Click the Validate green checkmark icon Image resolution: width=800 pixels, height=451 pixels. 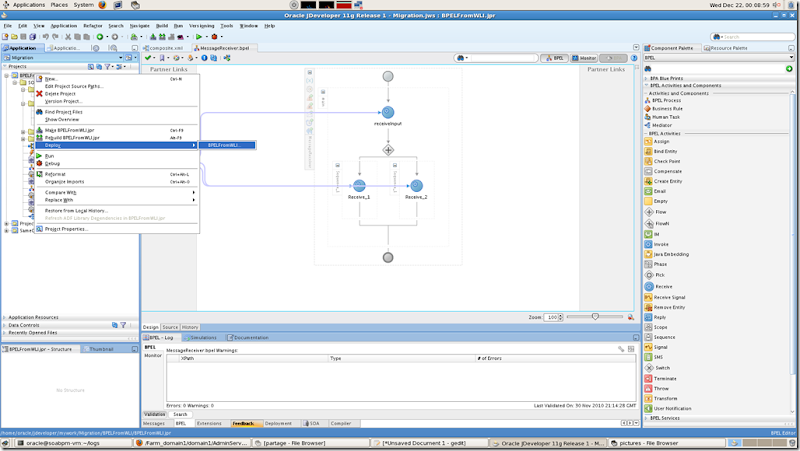pyautogui.click(x=147, y=58)
